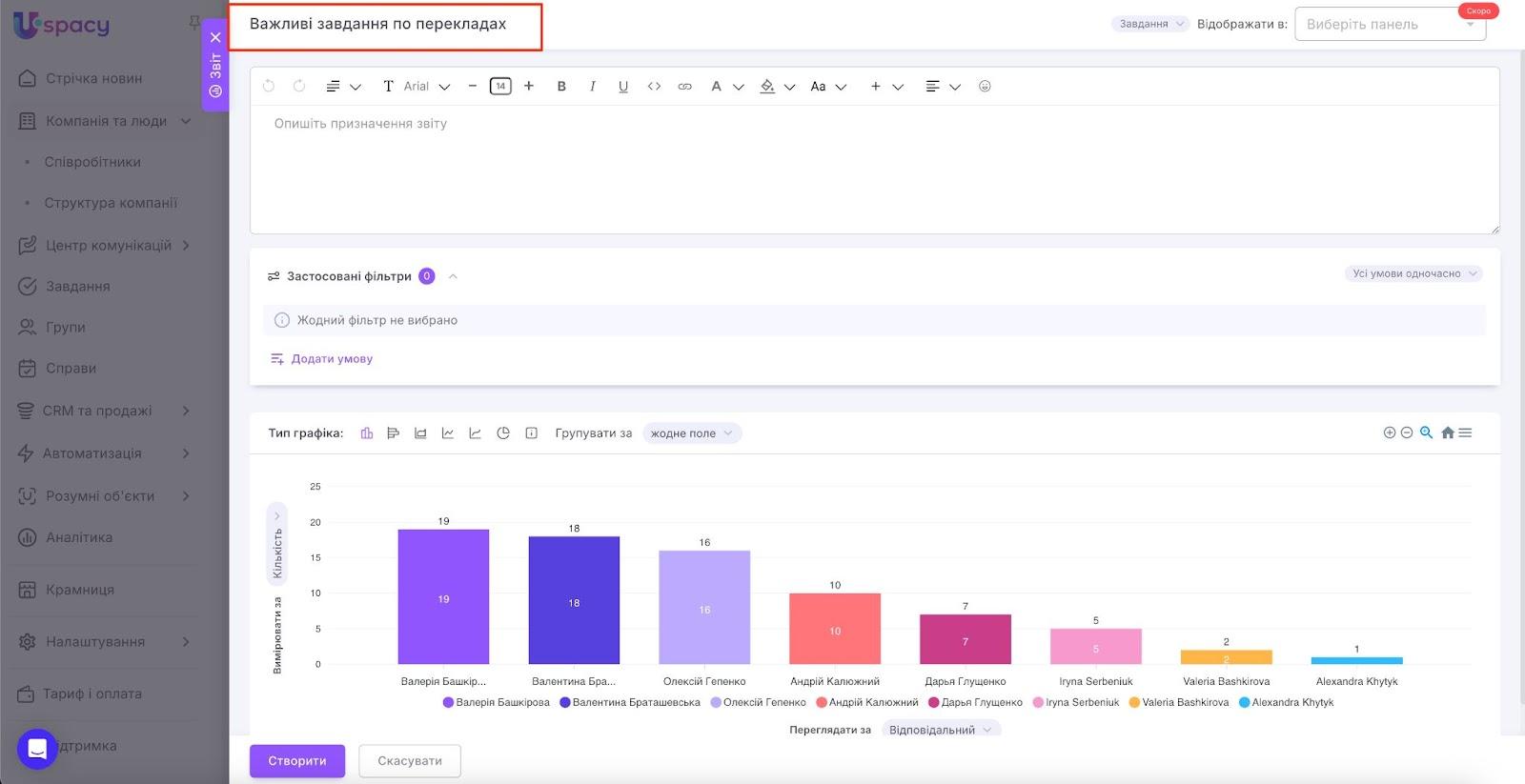Click the fill color bucket icon
This screenshot has height=784, width=1525.
pyautogui.click(x=767, y=87)
